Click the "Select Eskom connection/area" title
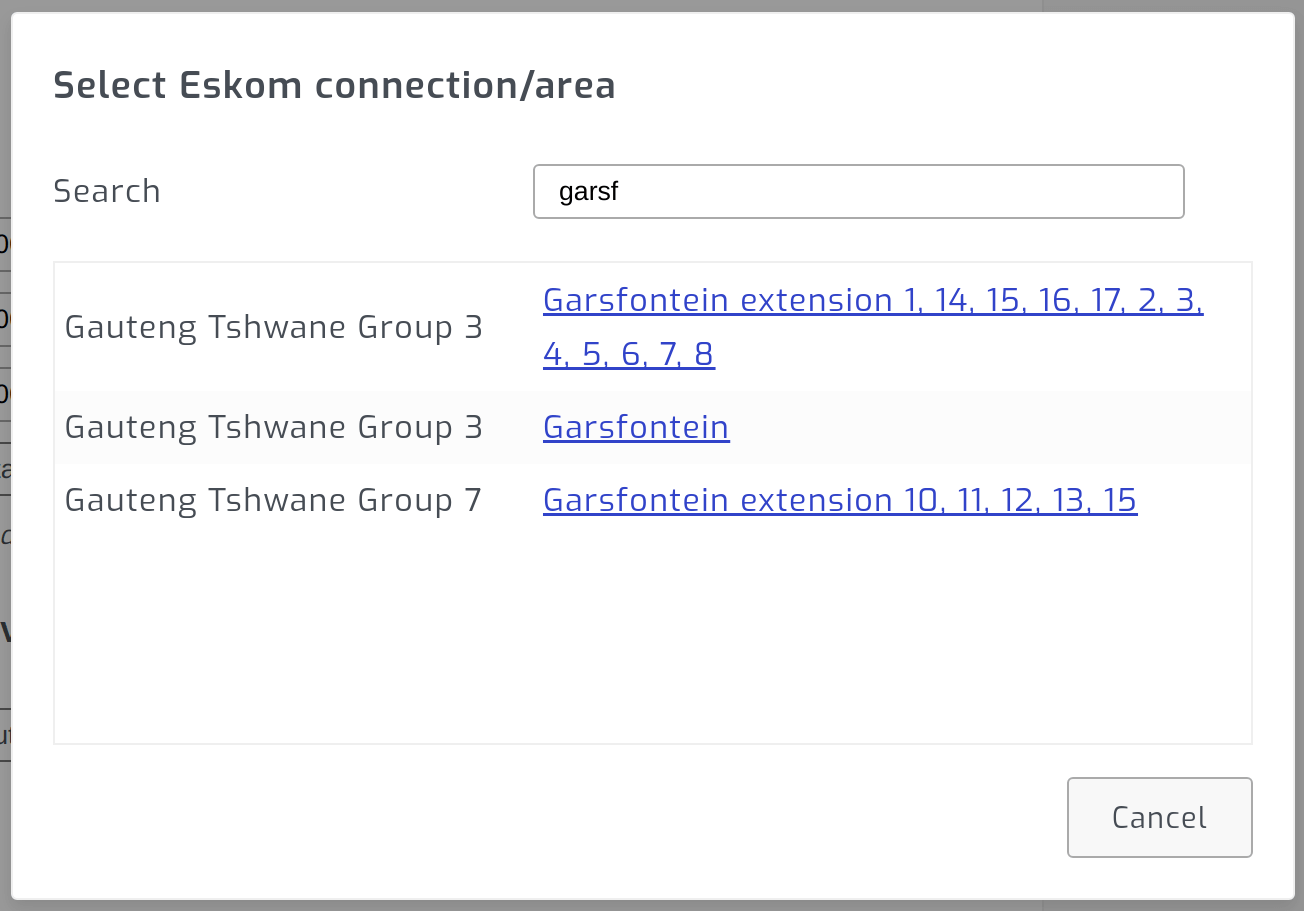 pyautogui.click(x=335, y=85)
